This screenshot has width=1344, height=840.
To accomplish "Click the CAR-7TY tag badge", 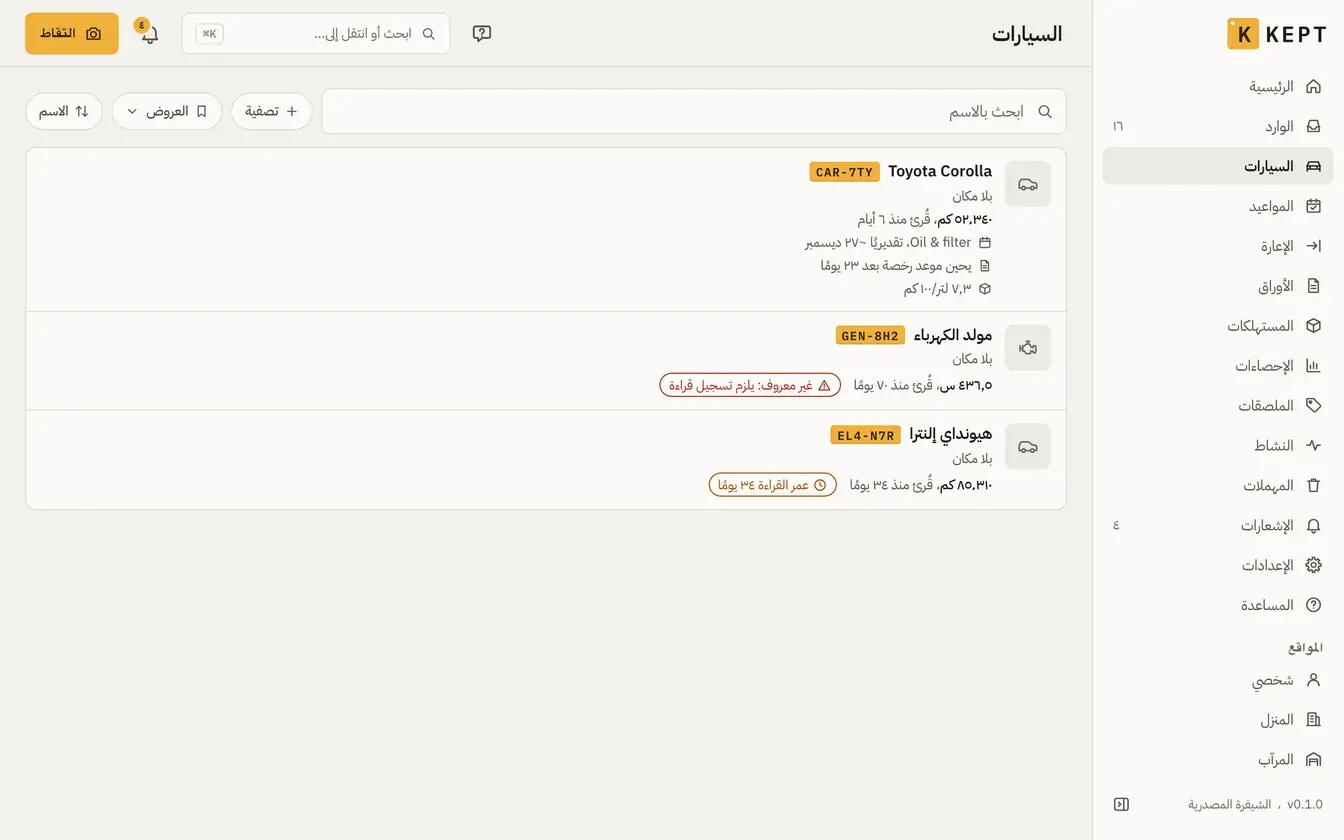I will [x=845, y=172].
